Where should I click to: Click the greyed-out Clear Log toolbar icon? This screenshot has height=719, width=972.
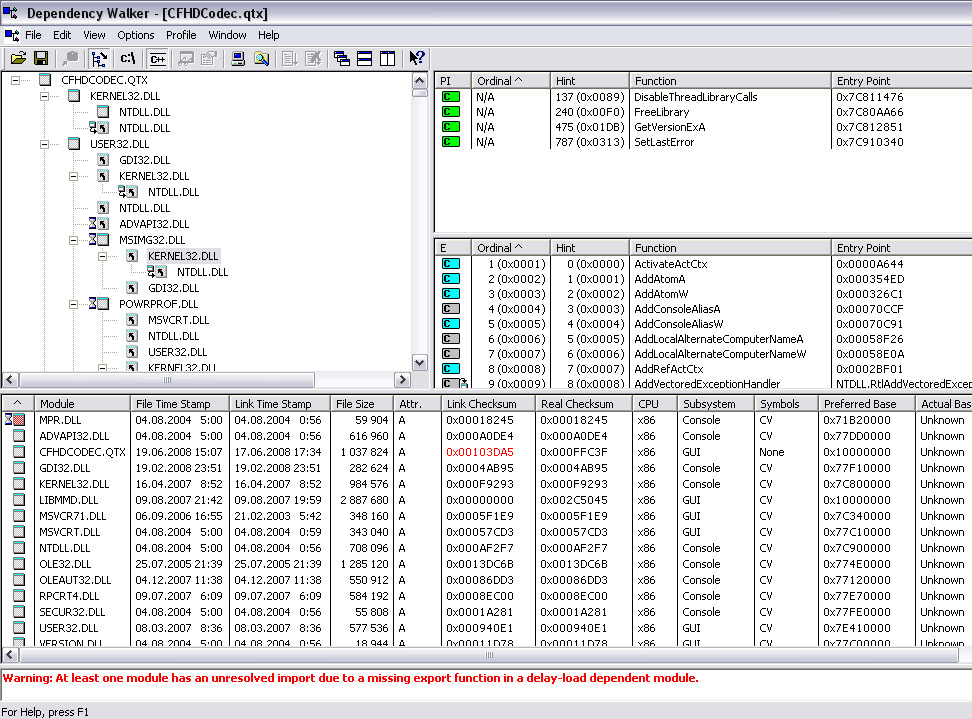pyautogui.click(x=314, y=59)
